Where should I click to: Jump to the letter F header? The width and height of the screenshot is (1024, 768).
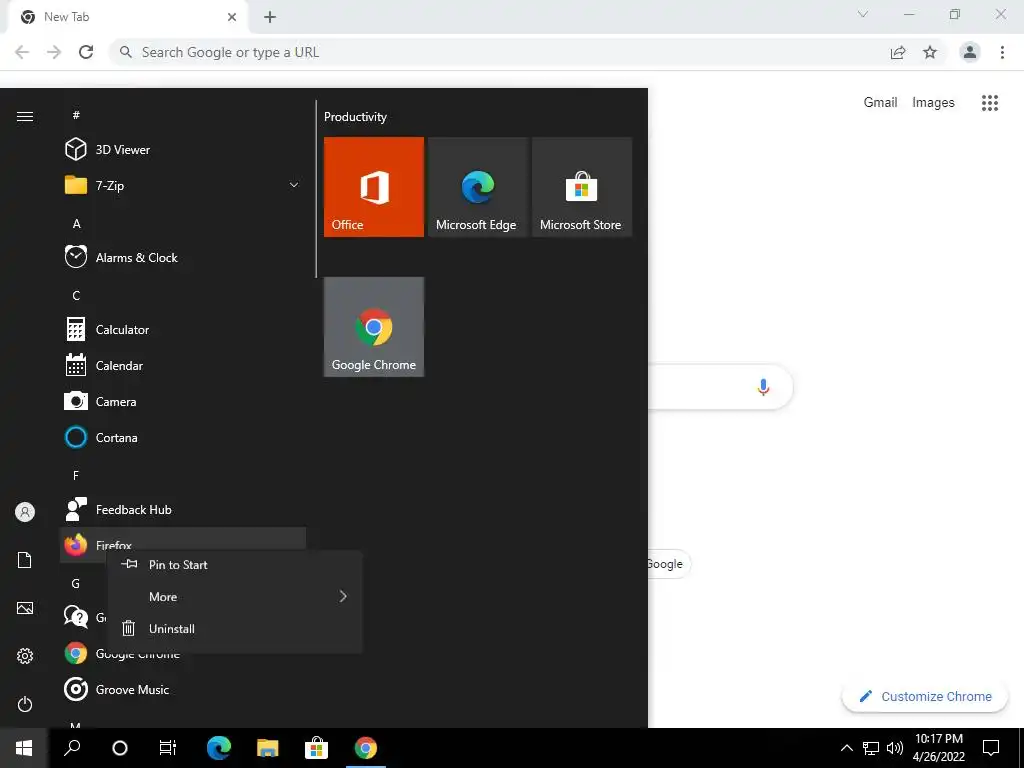coord(76,475)
